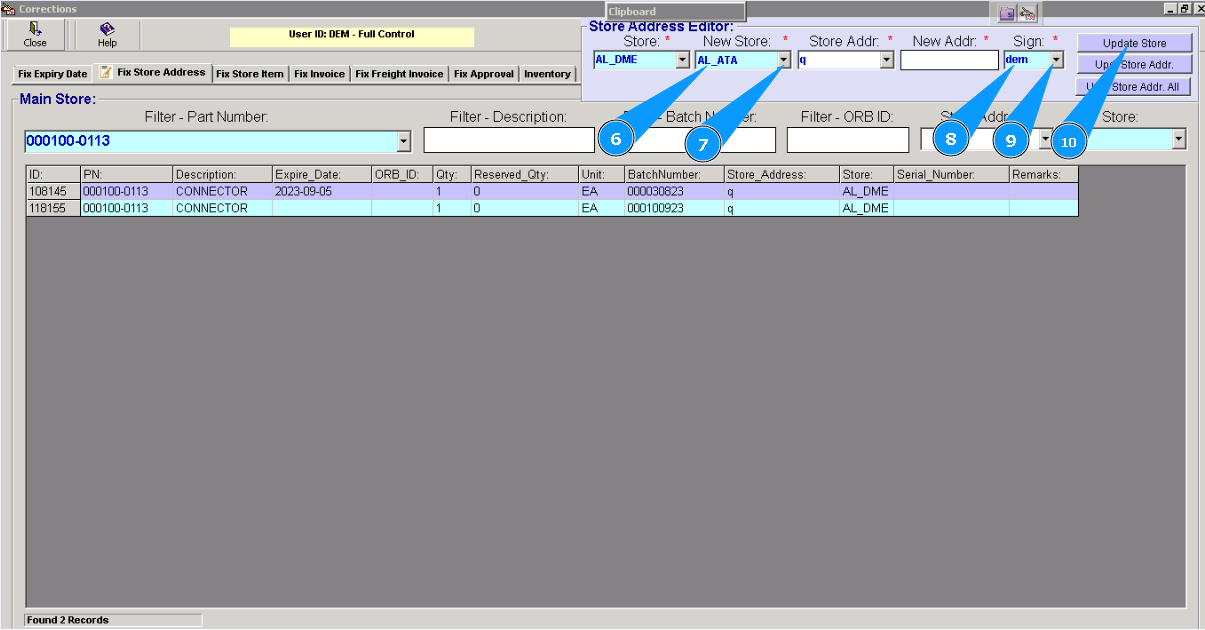Click the Update Store button
This screenshot has height=630, width=1205.
[x=1134, y=43]
